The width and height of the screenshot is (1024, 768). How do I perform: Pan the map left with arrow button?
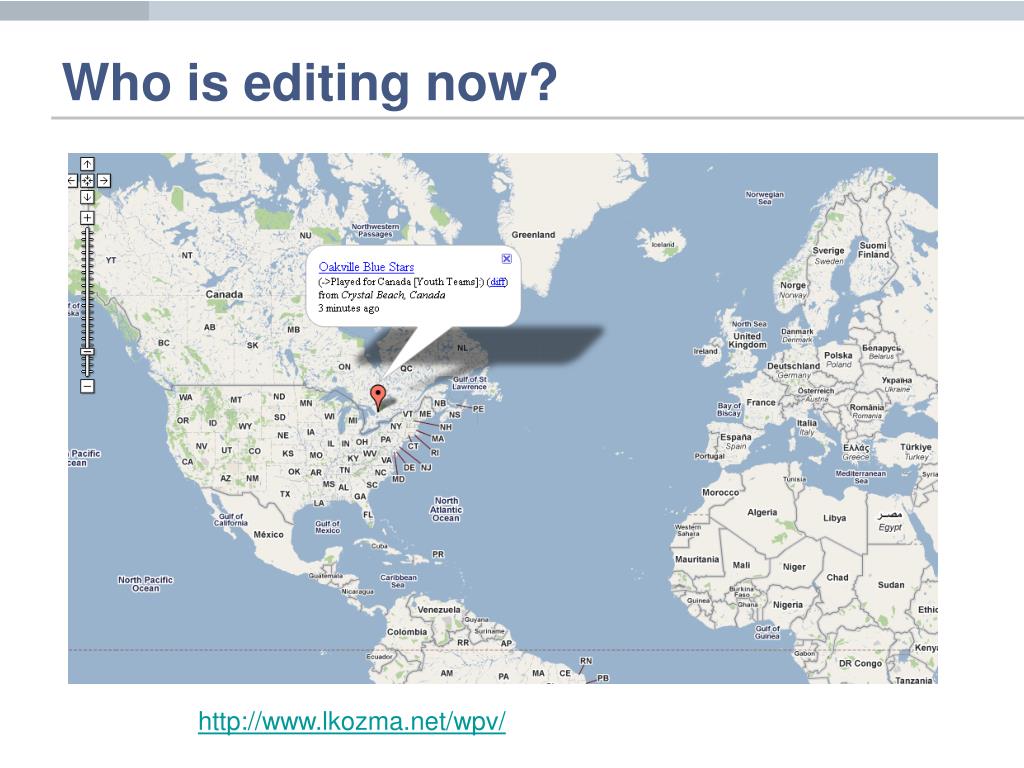[72, 180]
